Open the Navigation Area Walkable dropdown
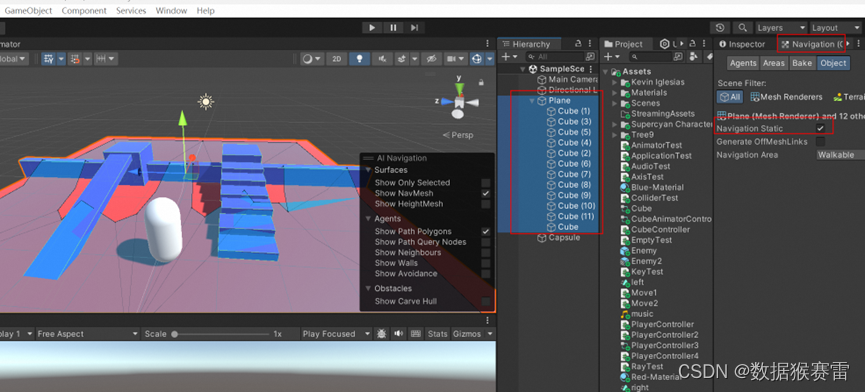The height and width of the screenshot is (392, 865). click(840, 155)
